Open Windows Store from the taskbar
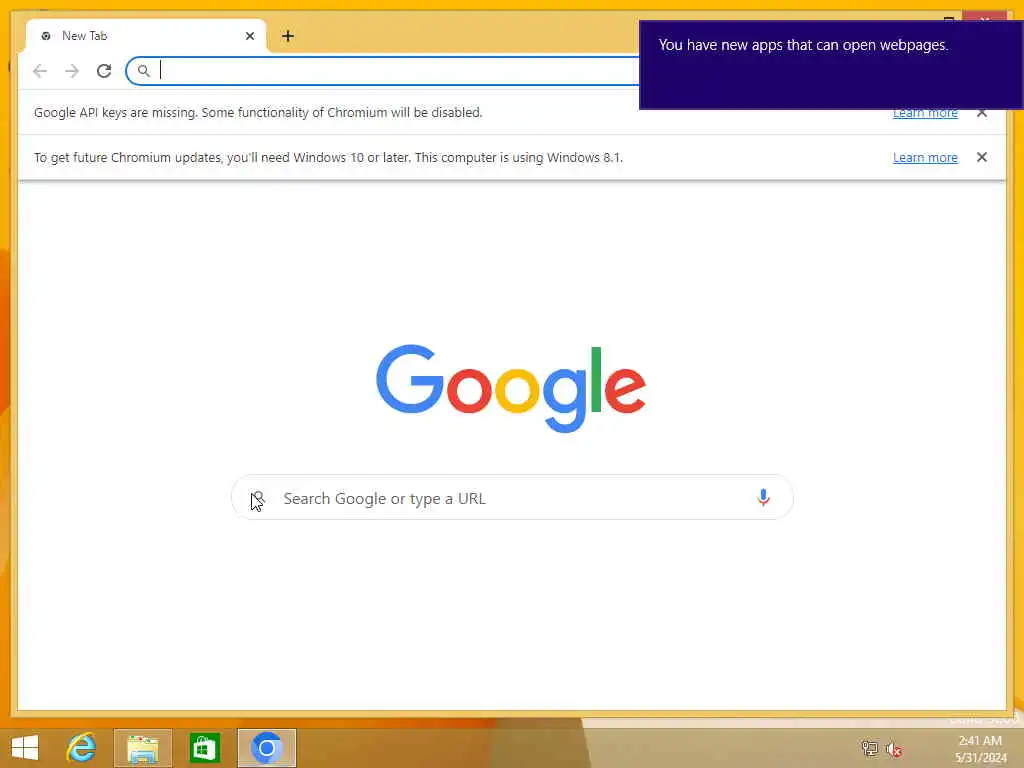The width and height of the screenshot is (1024, 768). (x=204, y=748)
